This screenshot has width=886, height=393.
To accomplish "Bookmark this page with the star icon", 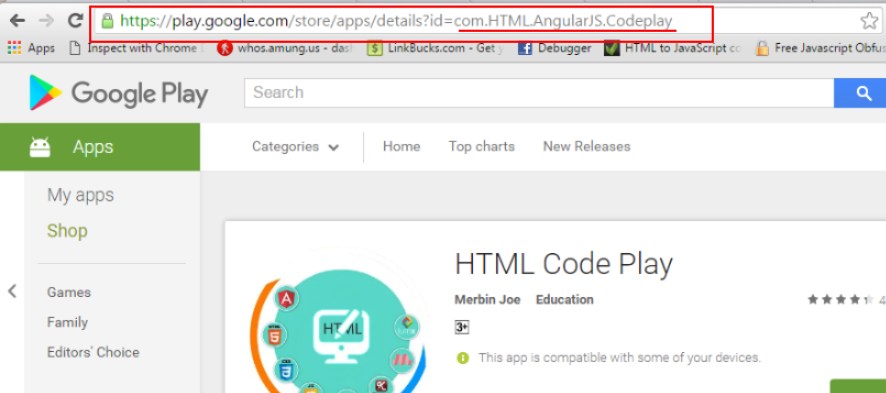I will click(869, 21).
